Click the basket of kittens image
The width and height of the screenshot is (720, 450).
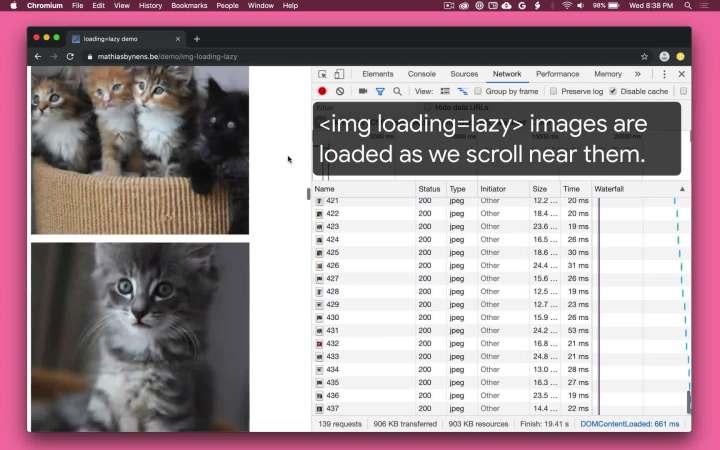pyautogui.click(x=140, y=150)
